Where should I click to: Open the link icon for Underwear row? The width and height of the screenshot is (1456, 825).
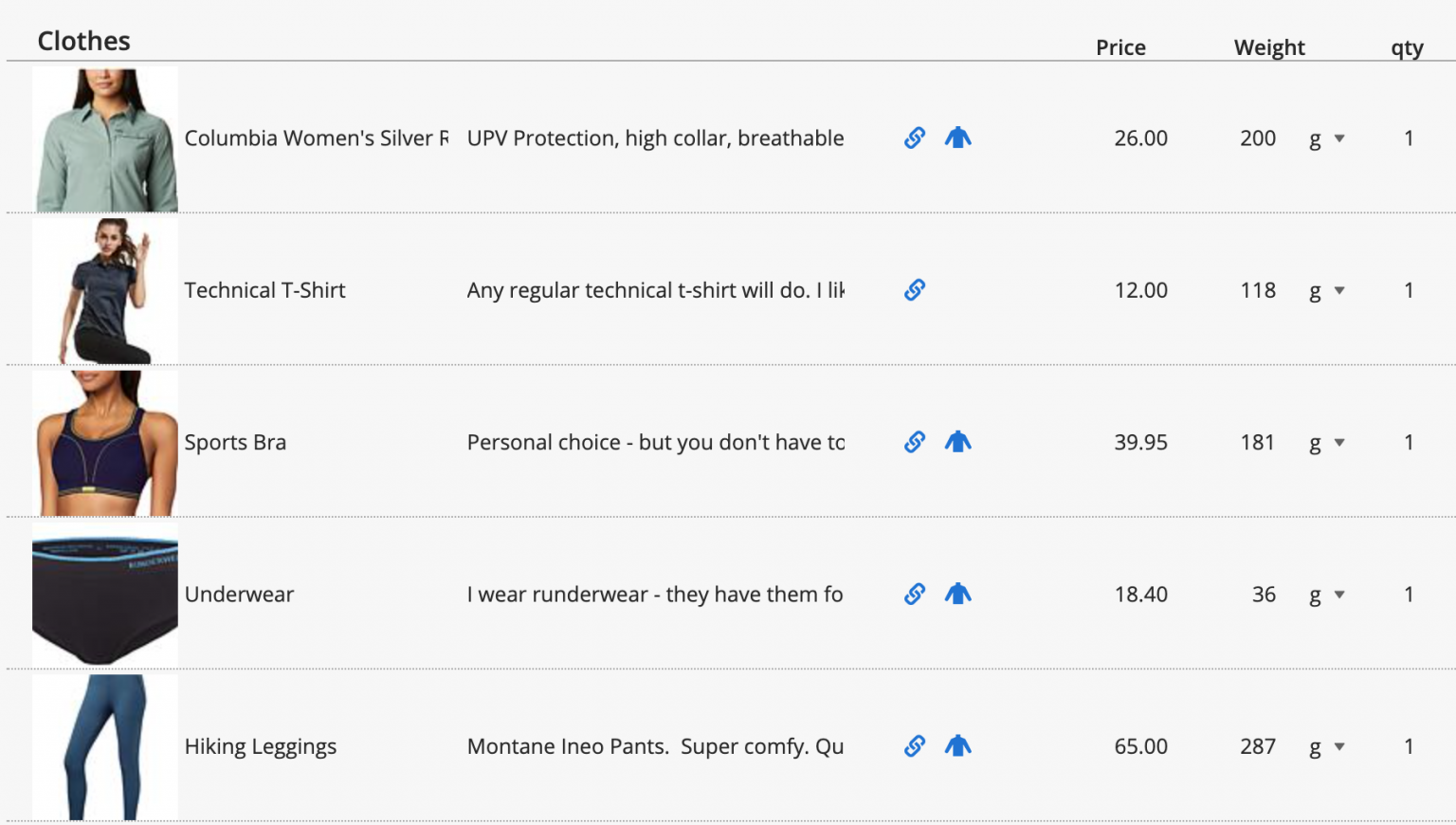pyautogui.click(x=913, y=594)
